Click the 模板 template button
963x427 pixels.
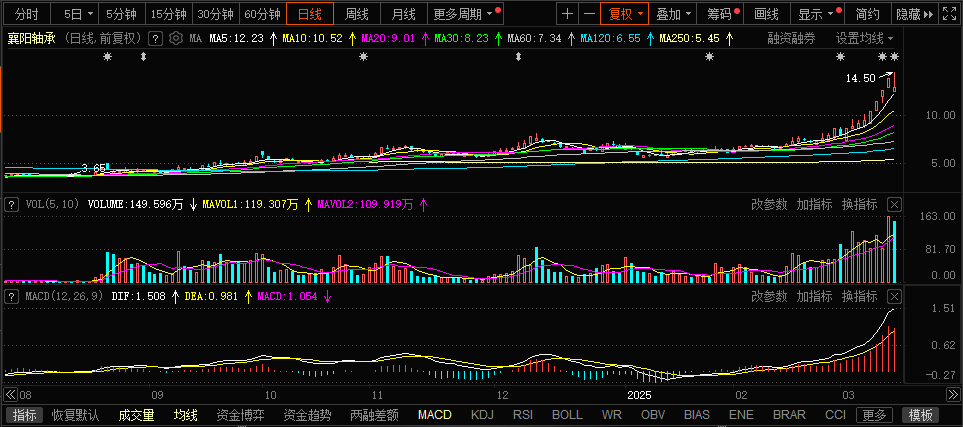point(921,415)
